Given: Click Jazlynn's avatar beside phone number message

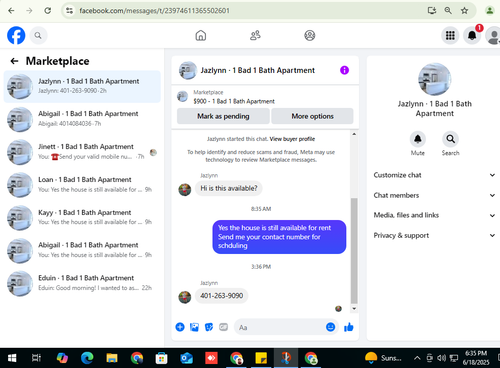Looking at the screenshot, I should tap(185, 297).
